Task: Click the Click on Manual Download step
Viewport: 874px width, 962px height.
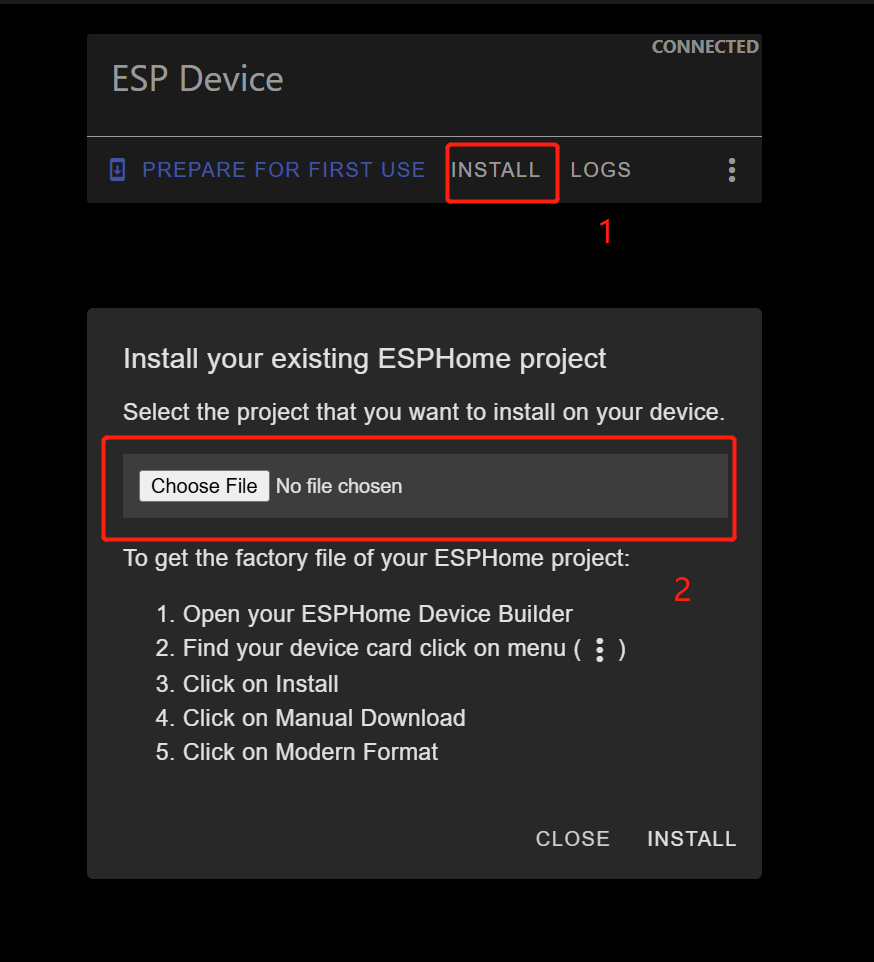Action: (x=311, y=718)
